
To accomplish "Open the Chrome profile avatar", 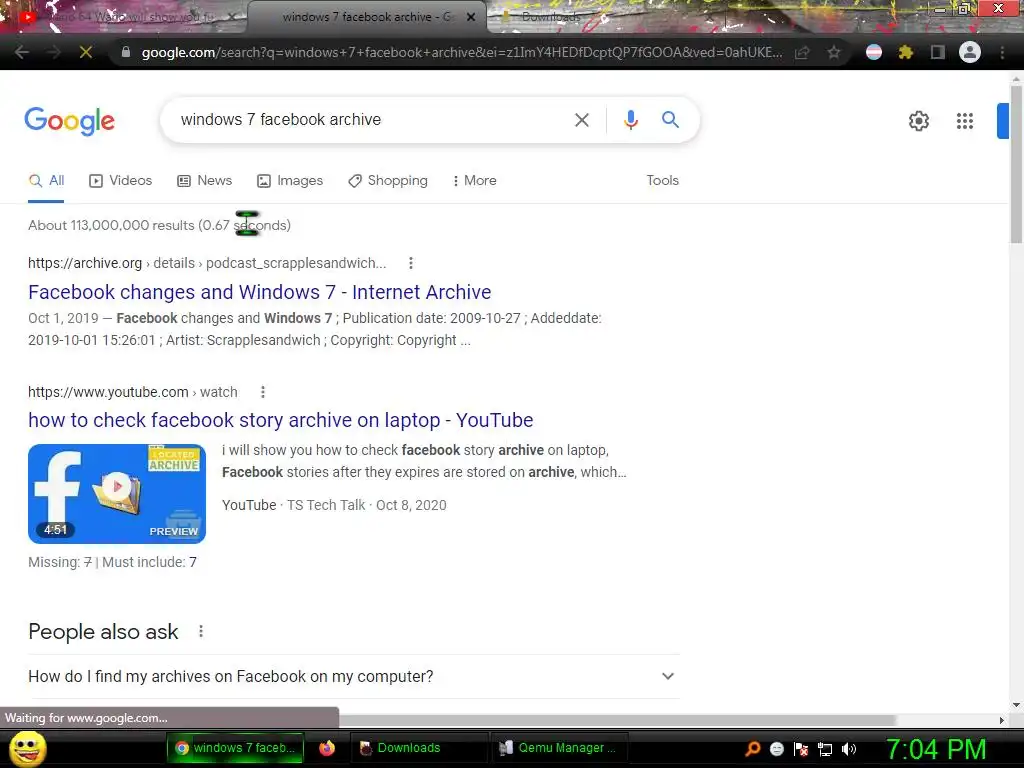I will [970, 52].
